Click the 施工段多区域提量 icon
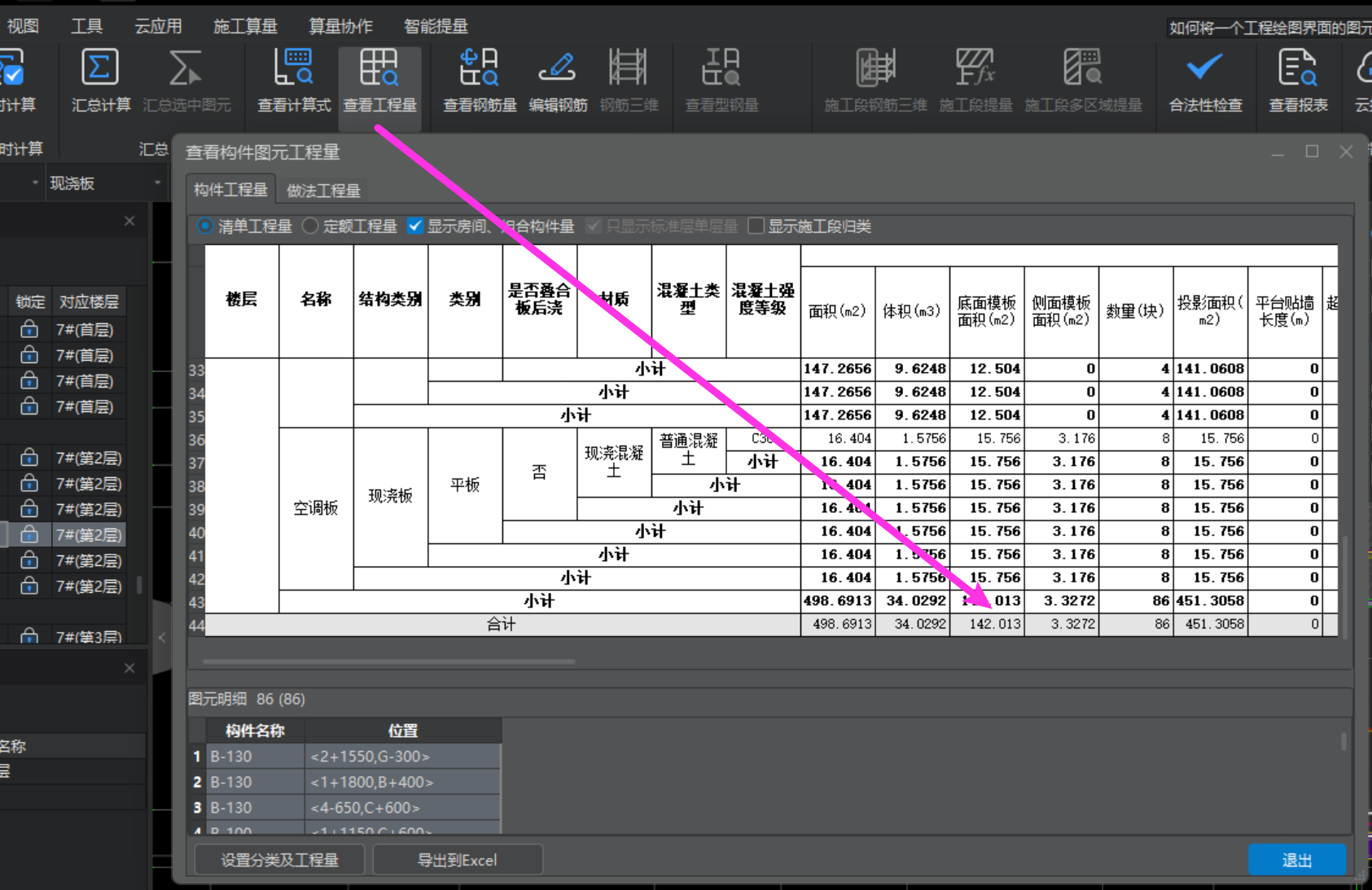 (1083, 68)
